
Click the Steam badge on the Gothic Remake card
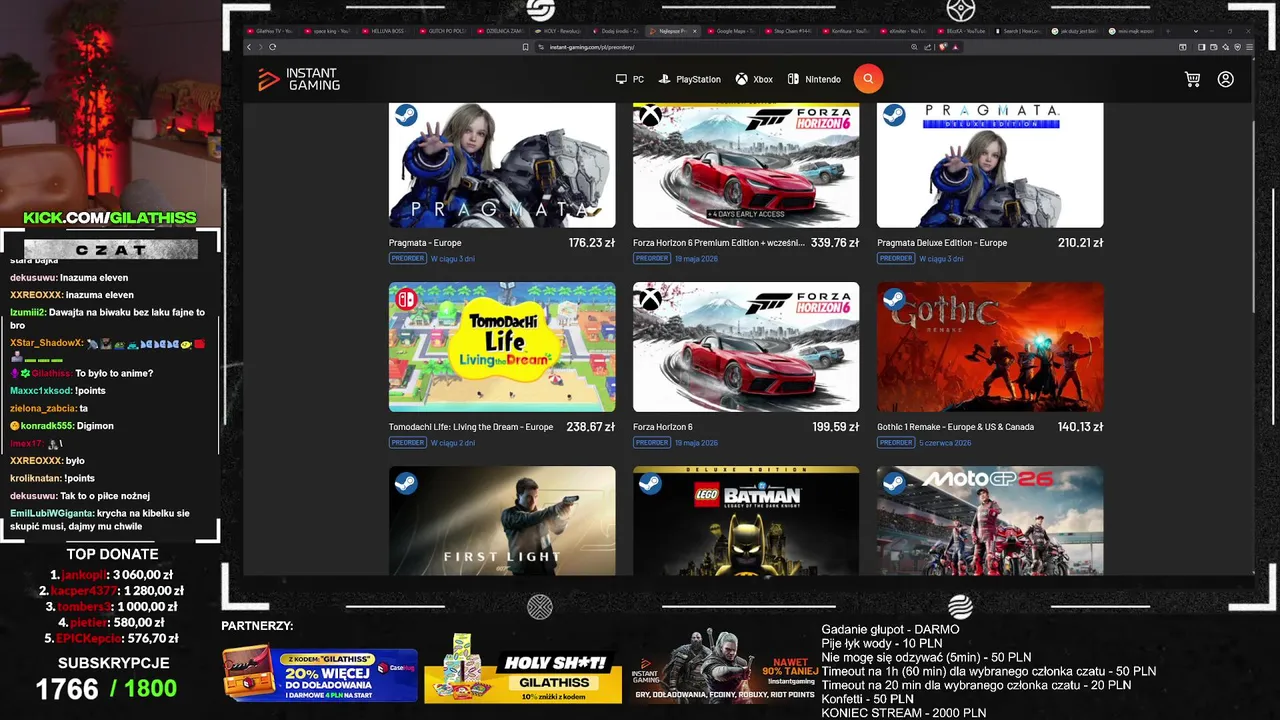pyautogui.click(x=894, y=299)
